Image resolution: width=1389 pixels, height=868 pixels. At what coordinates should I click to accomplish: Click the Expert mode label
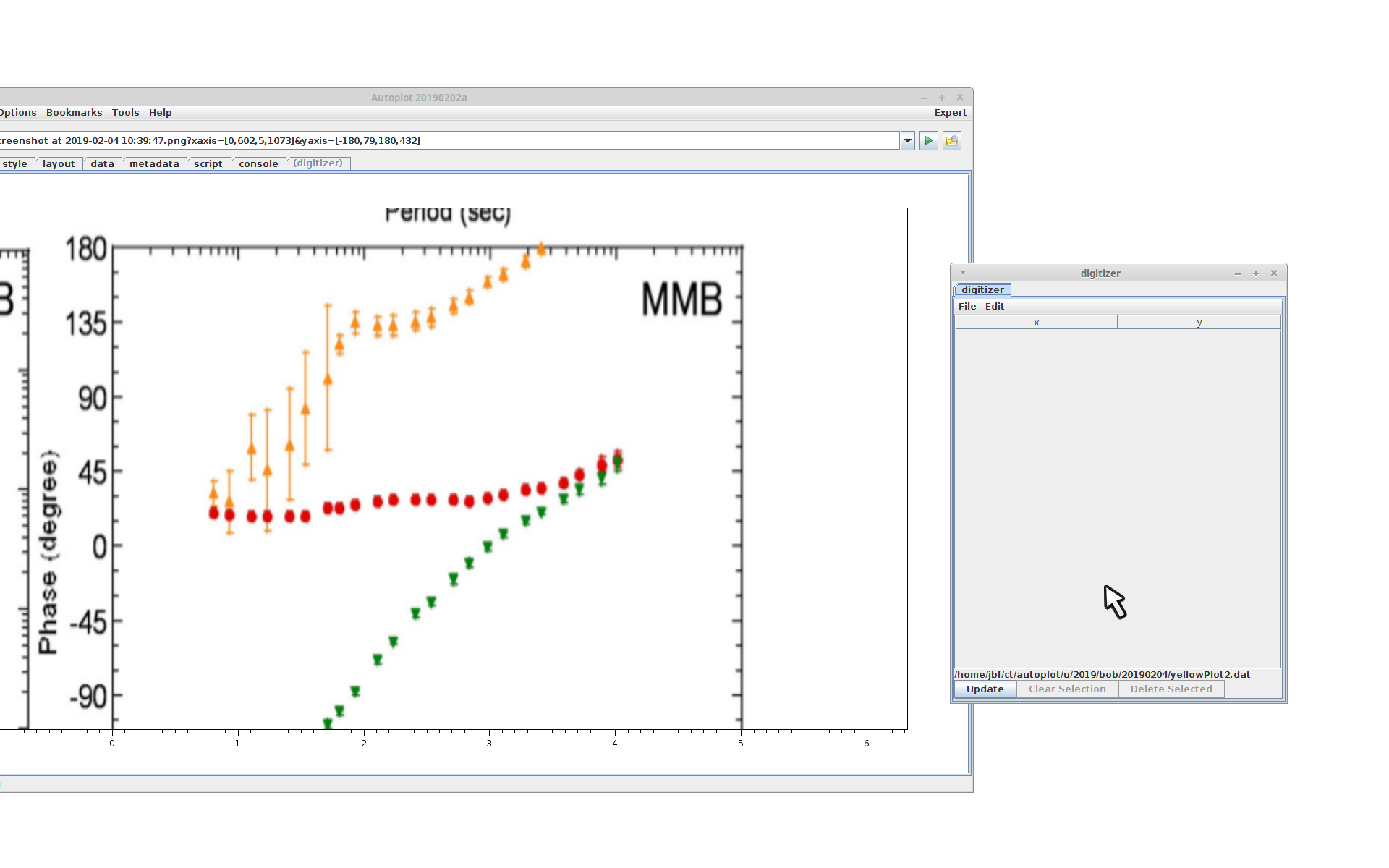click(950, 113)
